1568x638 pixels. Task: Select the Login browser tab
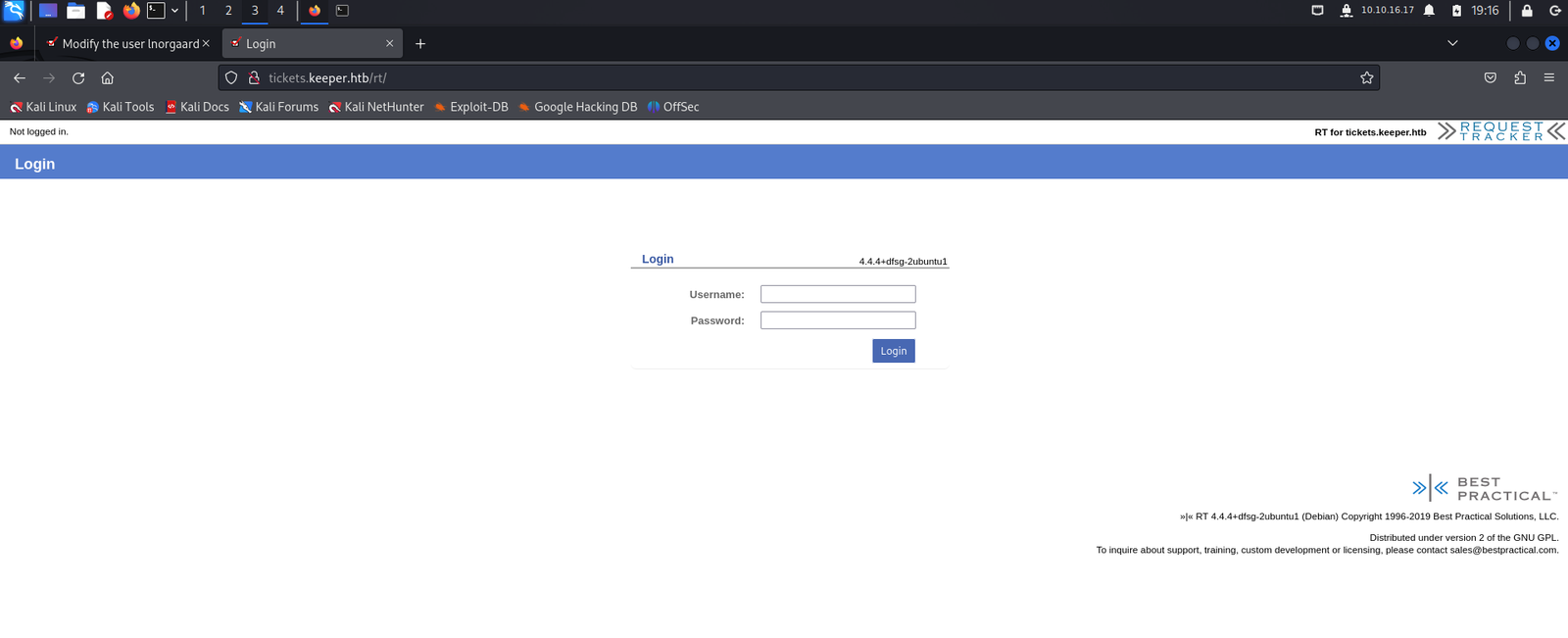pos(304,44)
